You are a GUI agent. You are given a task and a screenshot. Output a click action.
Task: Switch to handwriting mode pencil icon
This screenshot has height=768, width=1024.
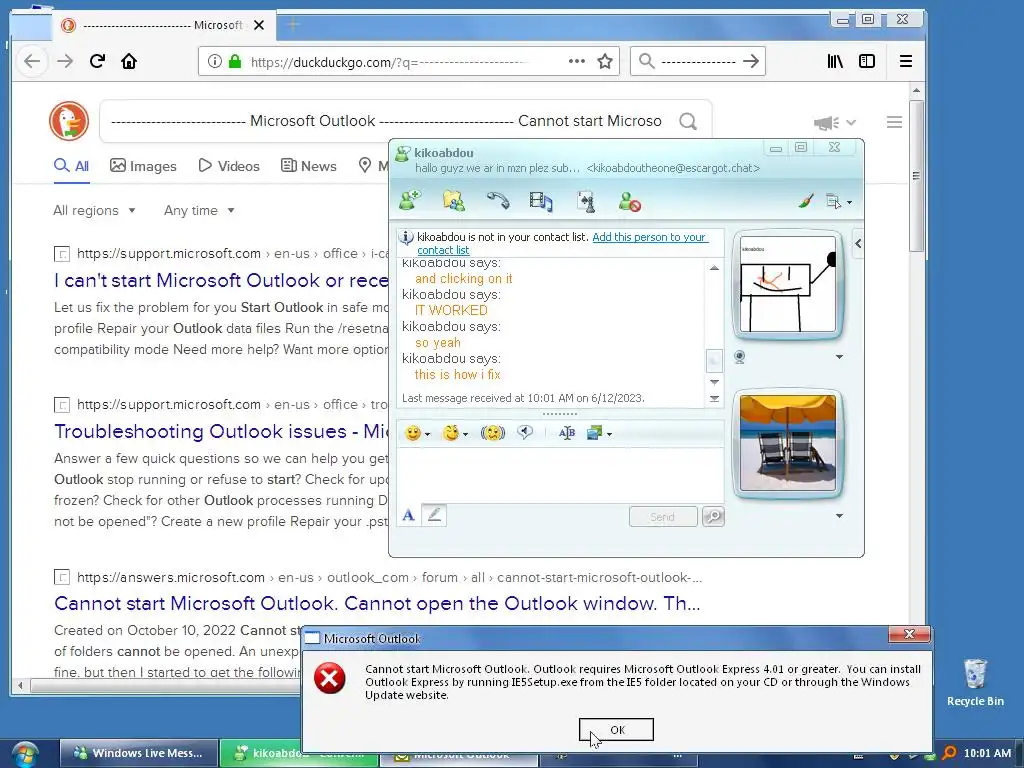(434, 515)
